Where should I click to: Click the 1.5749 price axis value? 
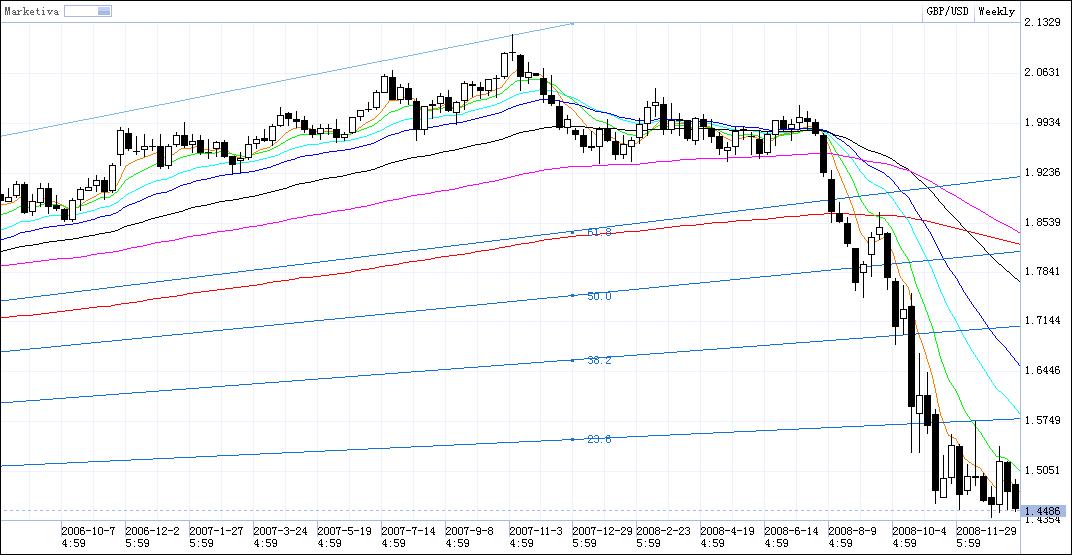[x=1041, y=420]
